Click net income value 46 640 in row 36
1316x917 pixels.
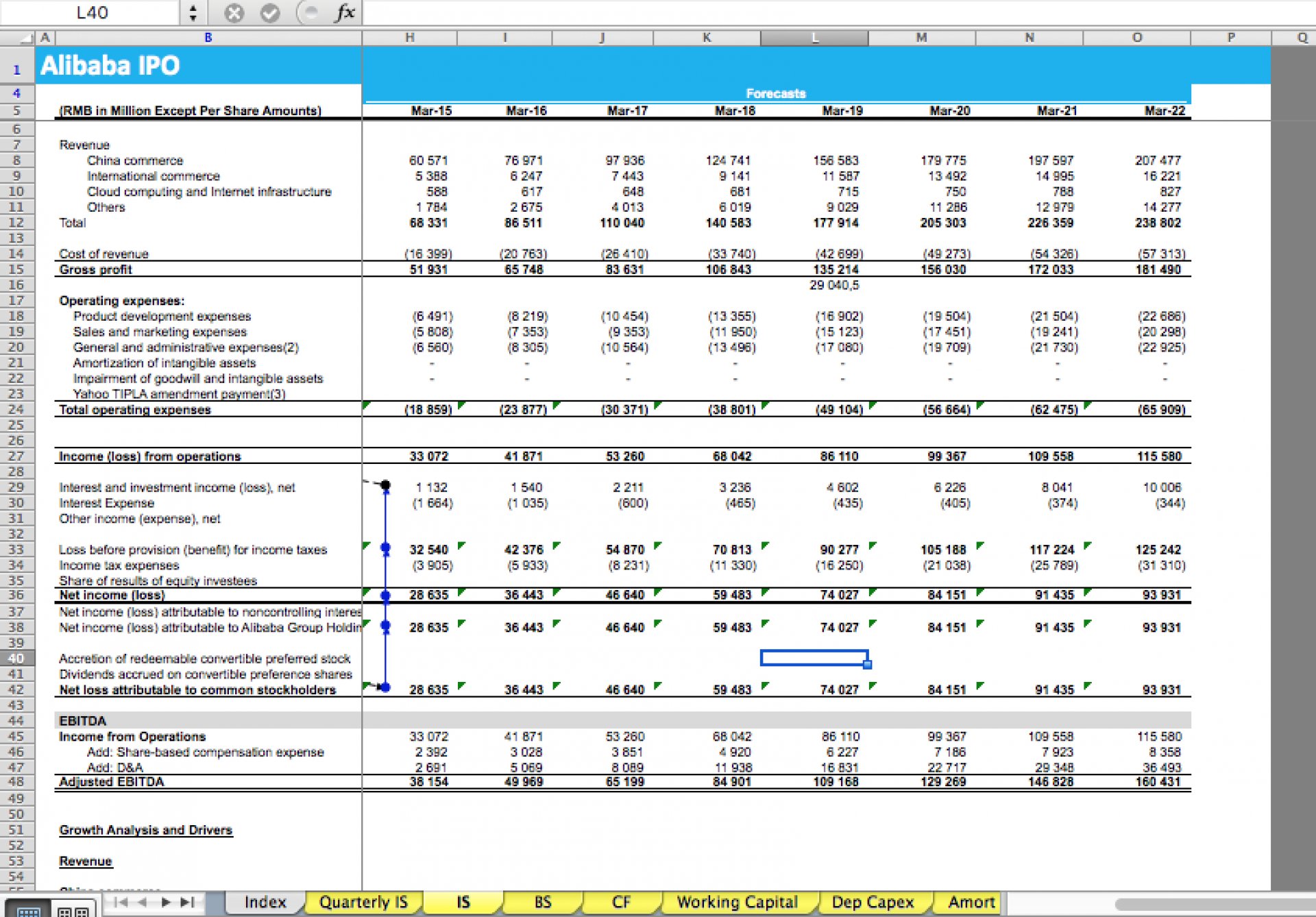[625, 595]
